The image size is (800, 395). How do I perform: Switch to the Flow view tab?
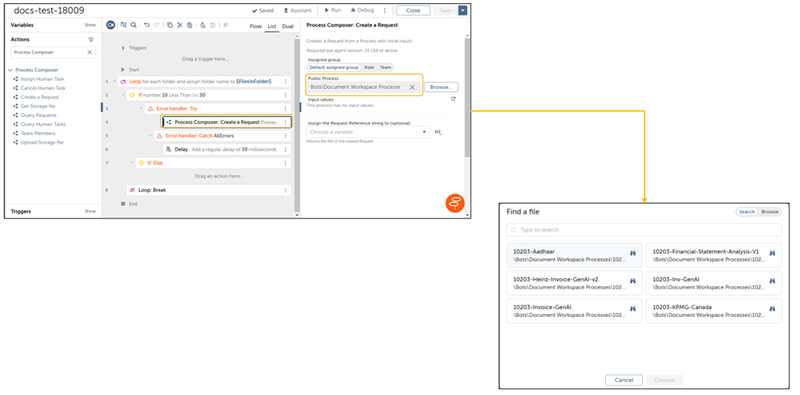pyautogui.click(x=256, y=26)
